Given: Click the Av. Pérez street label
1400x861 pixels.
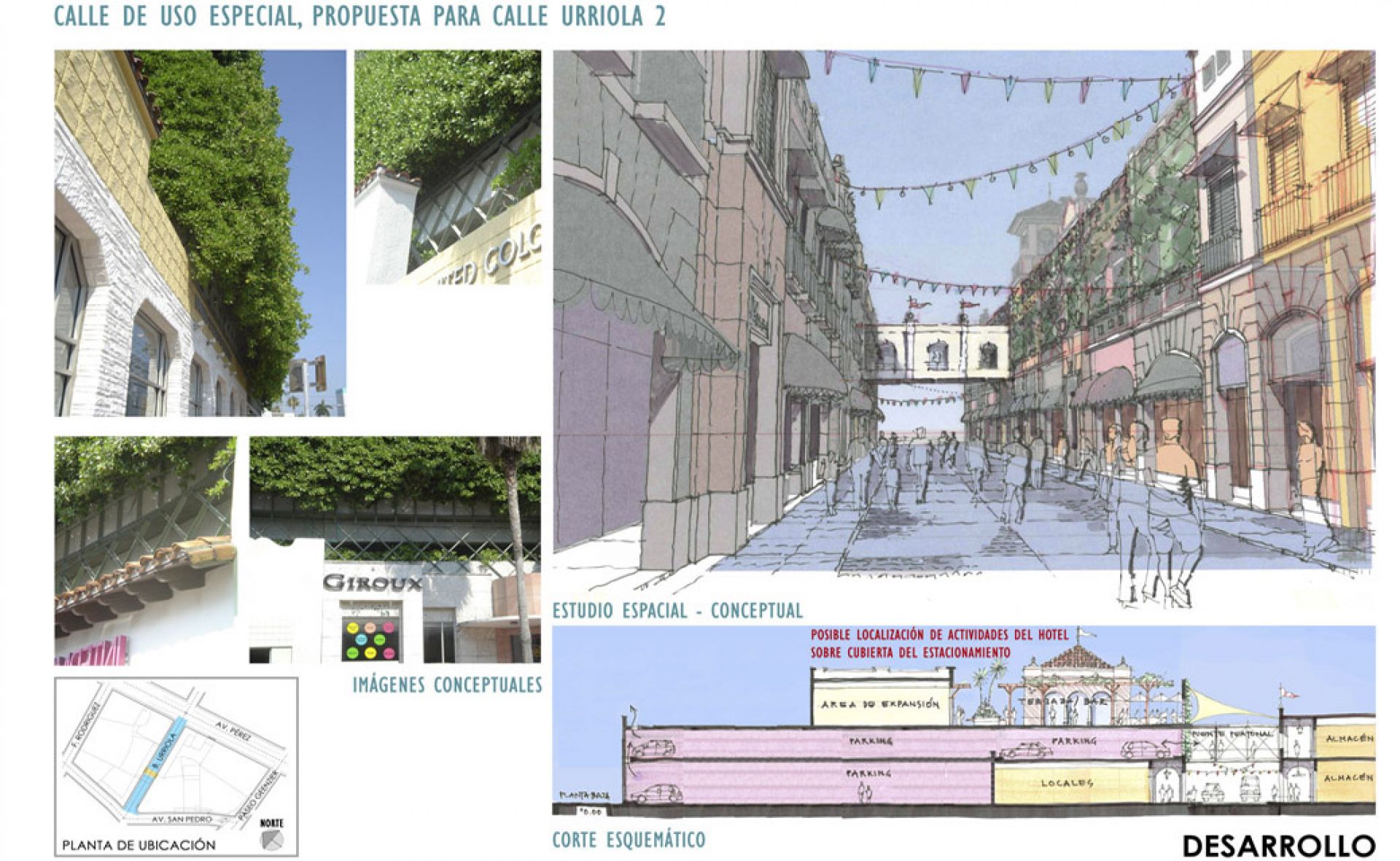Looking at the screenshot, I should (233, 732).
